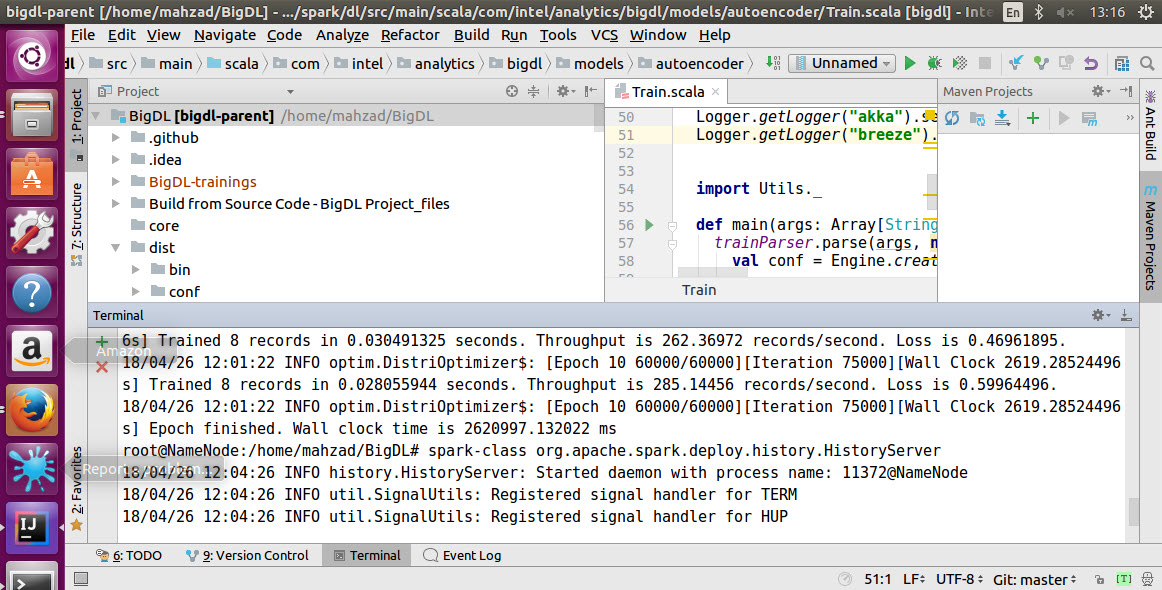Open the Git: master branch popup
1162x590 pixels.
pyautogui.click(x=1035, y=579)
